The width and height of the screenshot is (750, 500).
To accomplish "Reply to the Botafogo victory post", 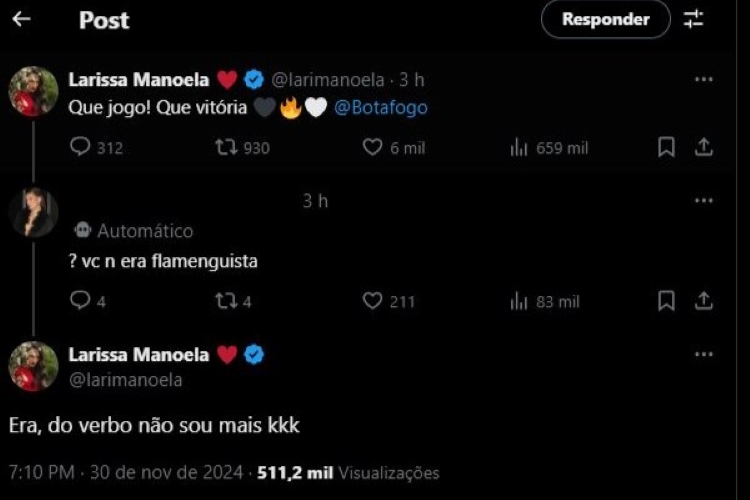I will [x=81, y=147].
